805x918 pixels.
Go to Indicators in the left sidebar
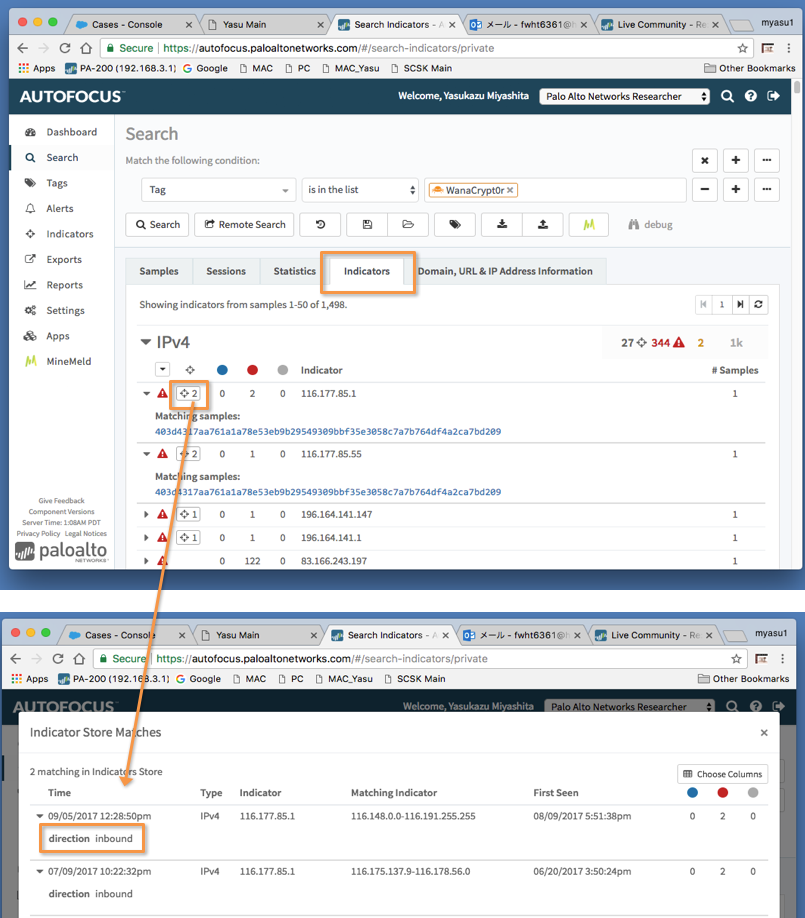click(x=59, y=234)
